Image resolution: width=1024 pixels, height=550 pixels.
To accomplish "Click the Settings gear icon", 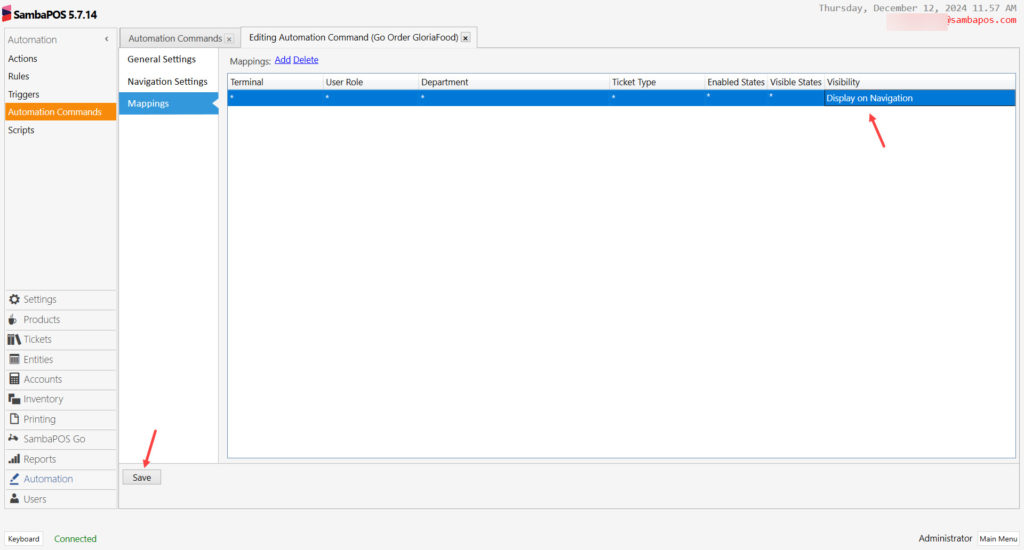I will click(x=14, y=299).
